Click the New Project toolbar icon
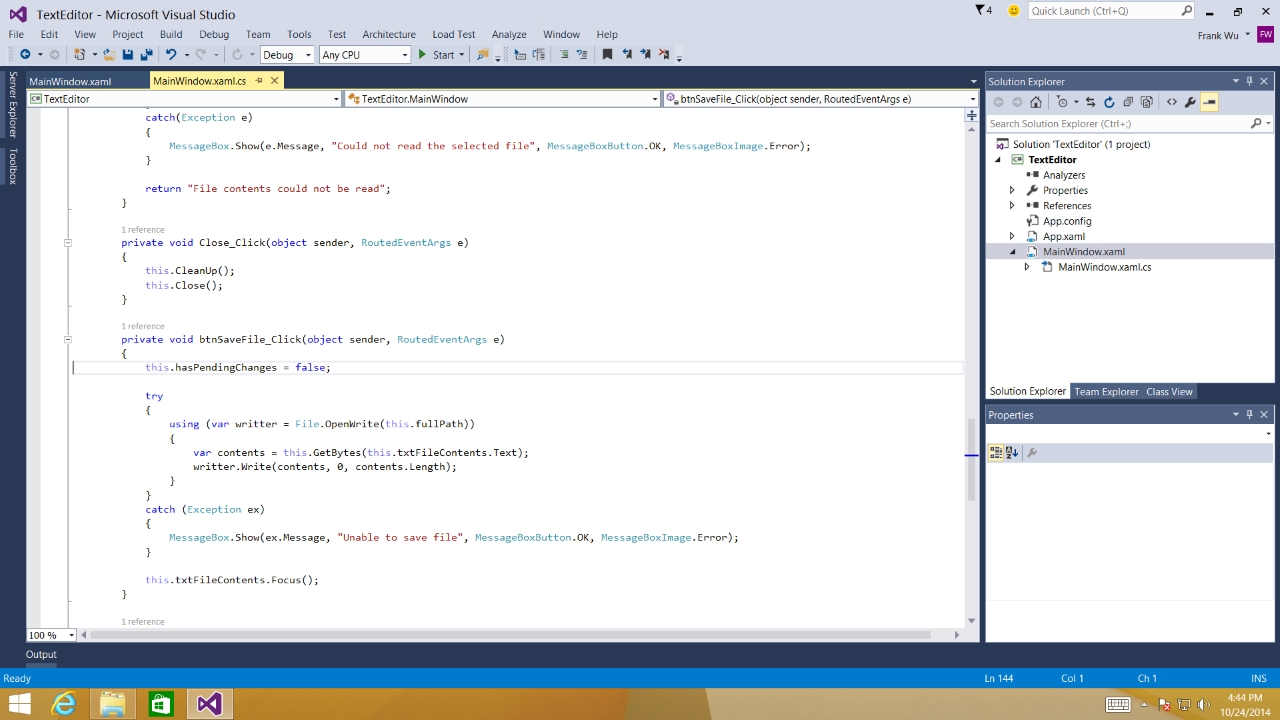This screenshot has height=720, width=1280. pos(80,55)
